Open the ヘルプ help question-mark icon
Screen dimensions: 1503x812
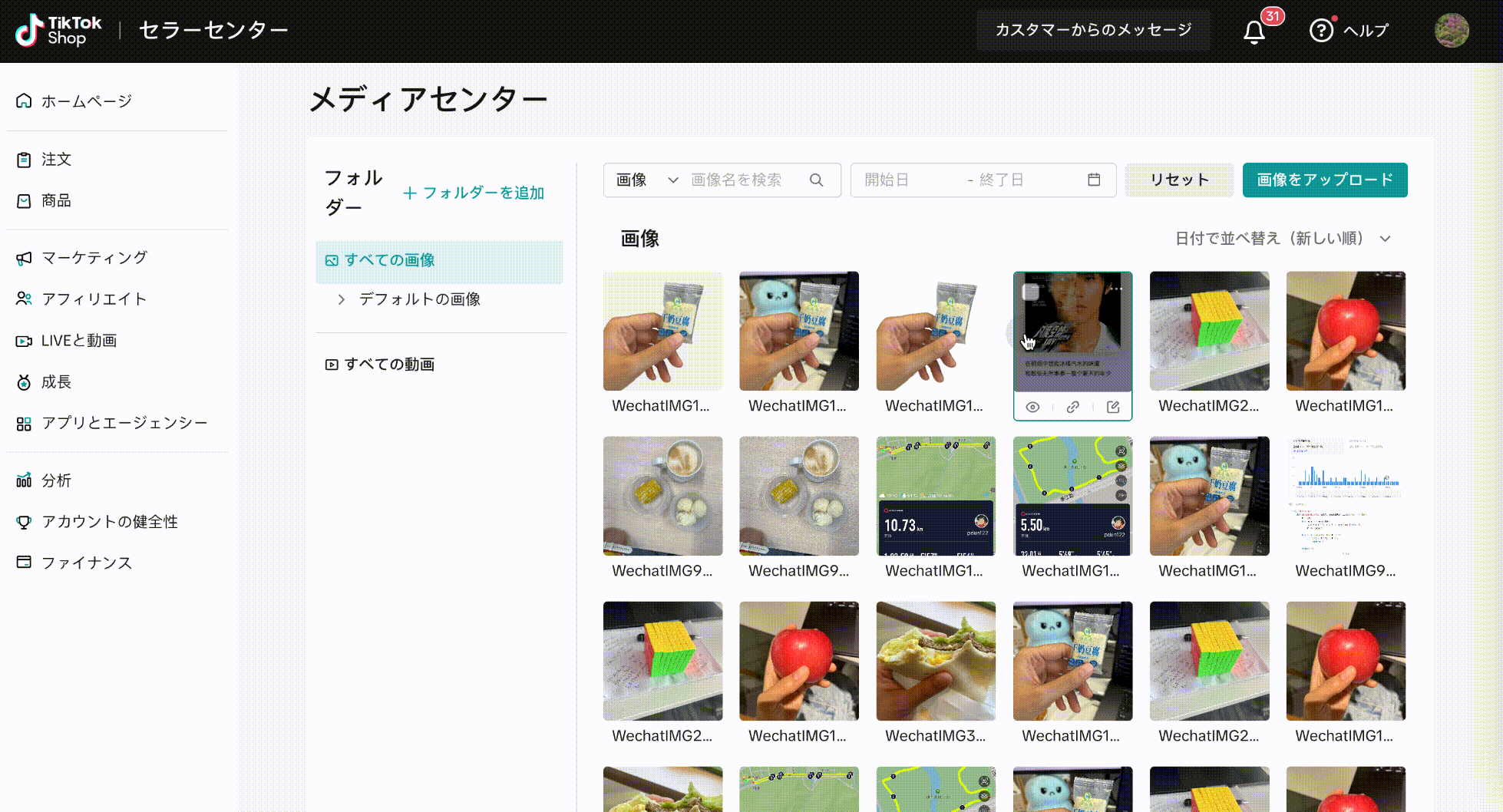[1321, 31]
